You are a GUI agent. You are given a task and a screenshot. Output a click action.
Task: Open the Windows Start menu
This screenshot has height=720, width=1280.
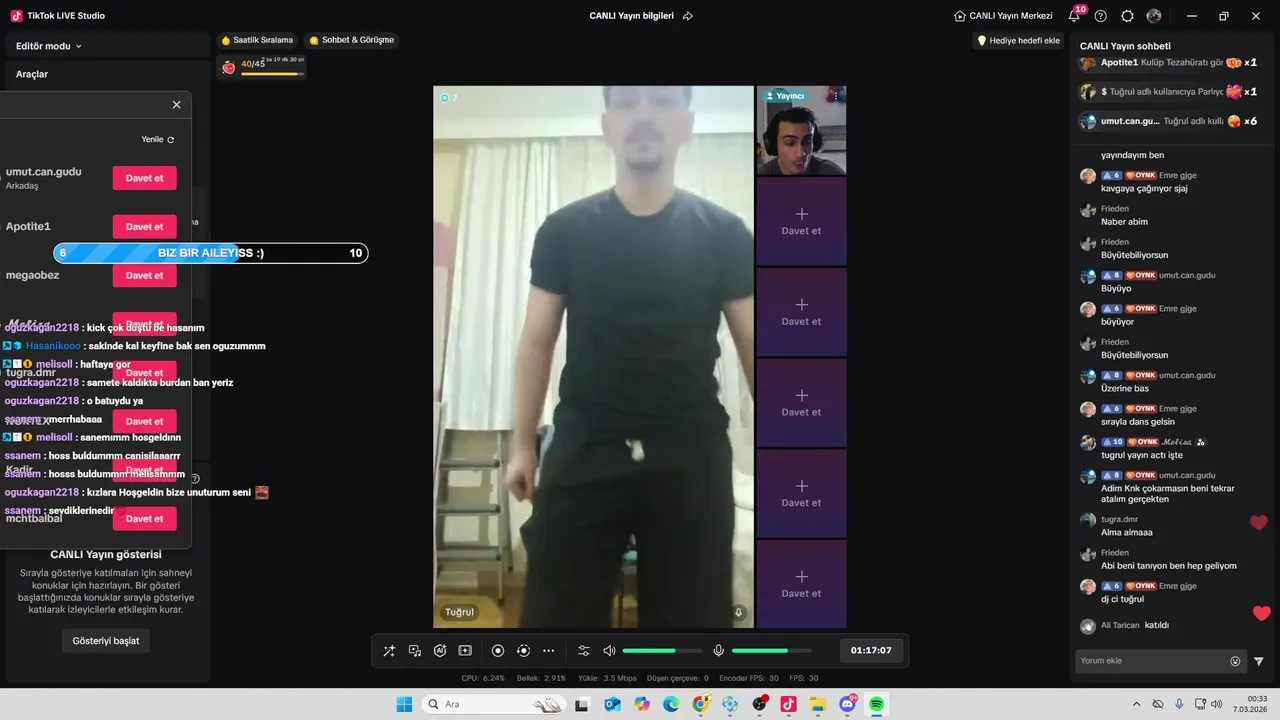coord(405,704)
